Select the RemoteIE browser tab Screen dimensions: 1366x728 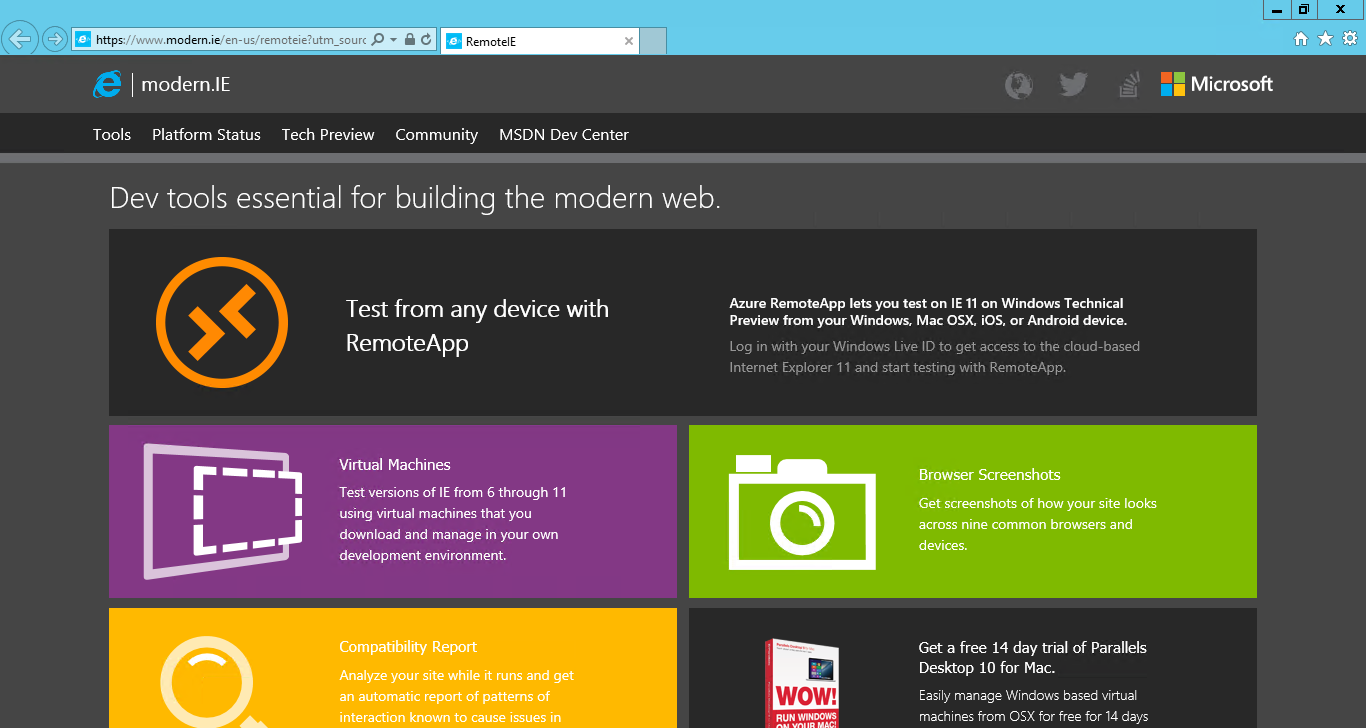[539, 41]
